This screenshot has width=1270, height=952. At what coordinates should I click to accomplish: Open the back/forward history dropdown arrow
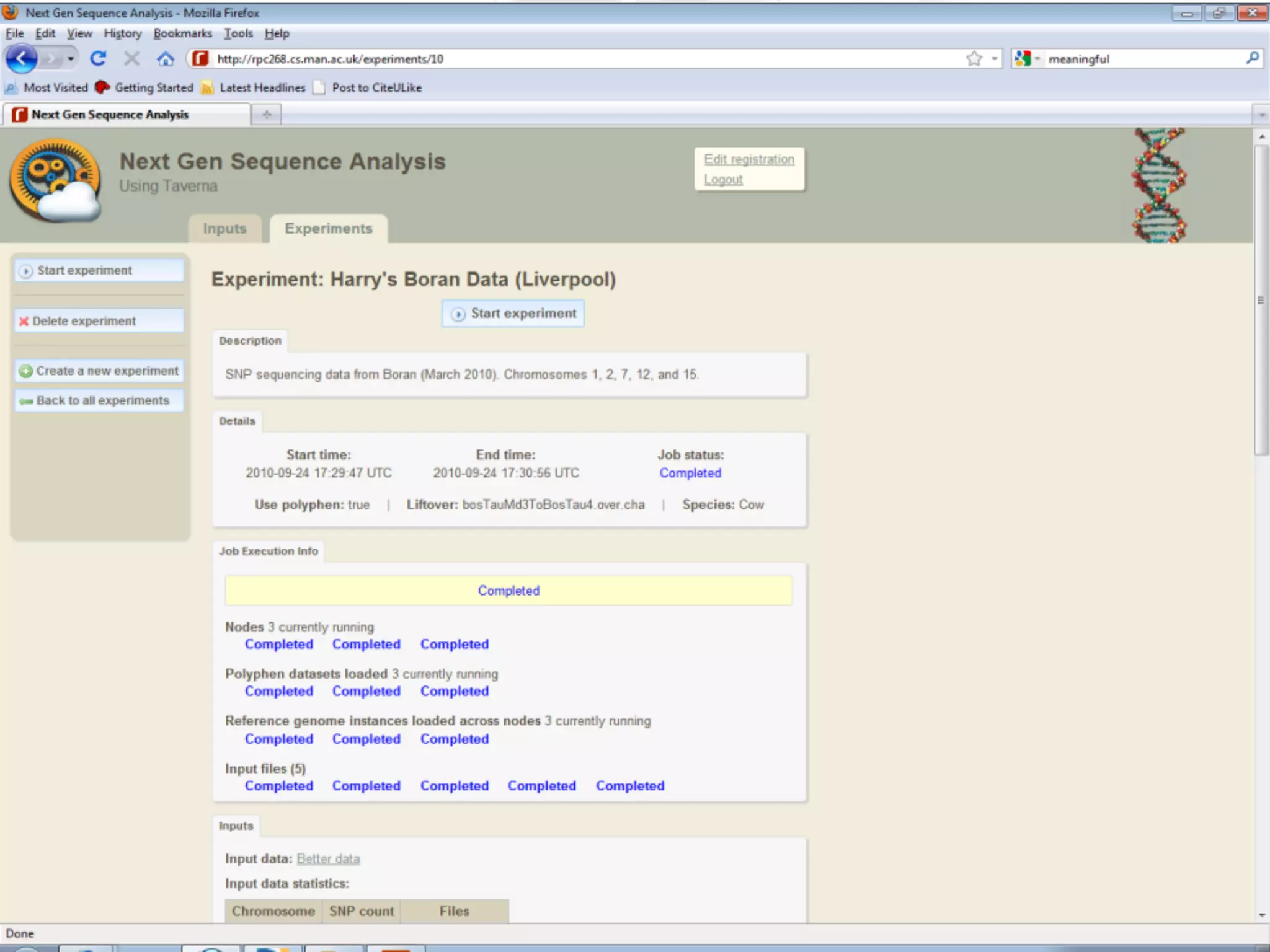[x=71, y=59]
